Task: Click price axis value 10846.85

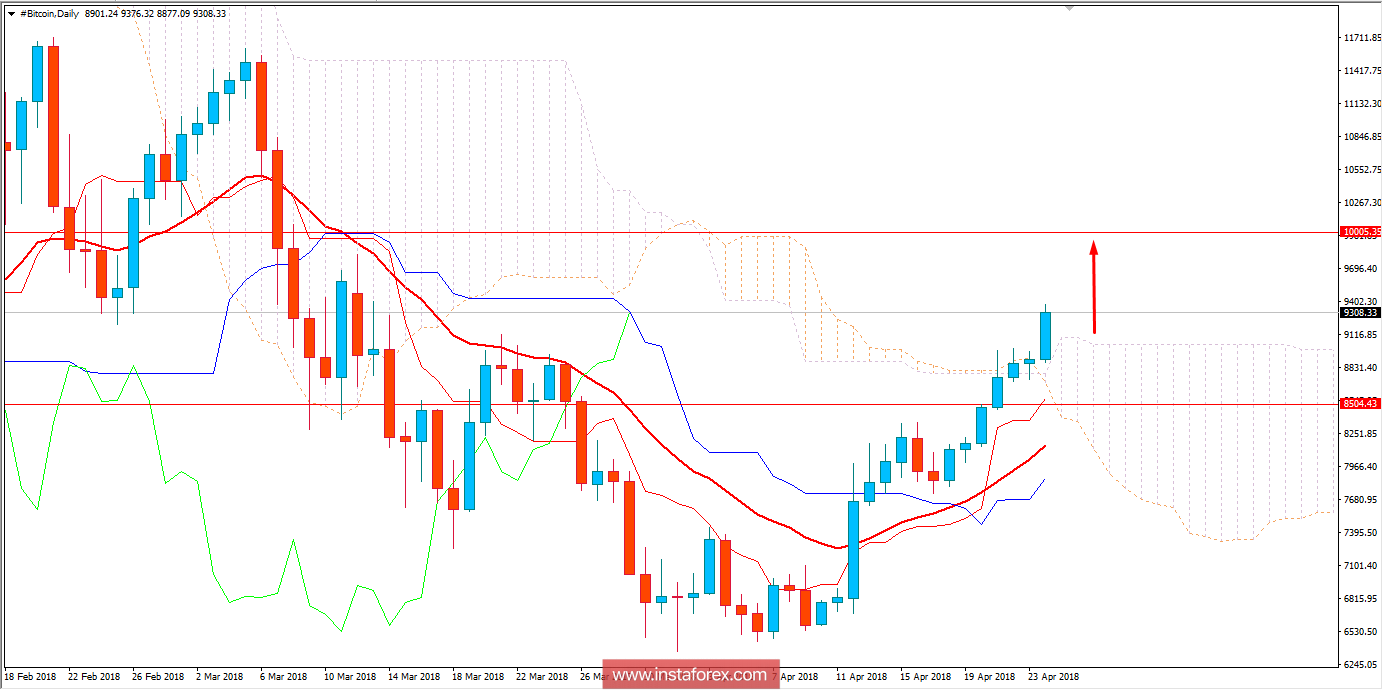Action: [1363, 137]
